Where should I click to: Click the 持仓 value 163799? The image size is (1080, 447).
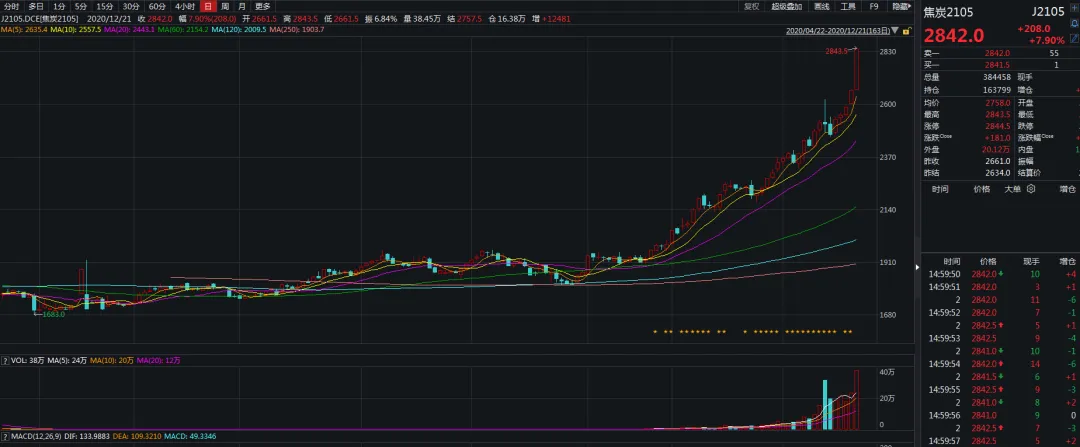[995, 90]
